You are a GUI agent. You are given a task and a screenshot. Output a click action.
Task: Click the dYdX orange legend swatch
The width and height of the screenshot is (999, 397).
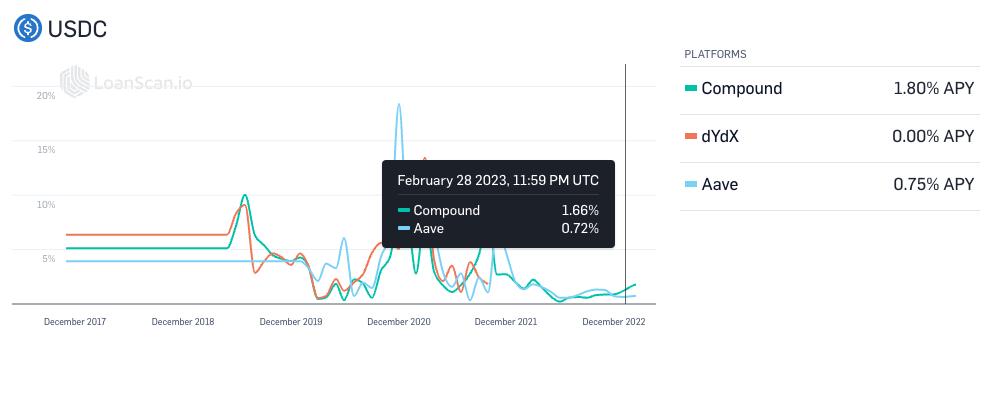coord(691,136)
